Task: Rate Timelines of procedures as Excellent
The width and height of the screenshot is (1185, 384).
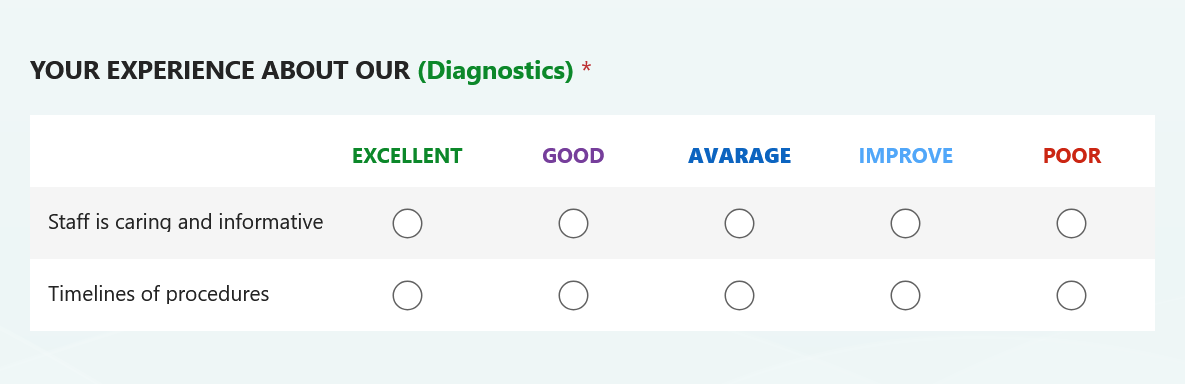Action: (407, 296)
